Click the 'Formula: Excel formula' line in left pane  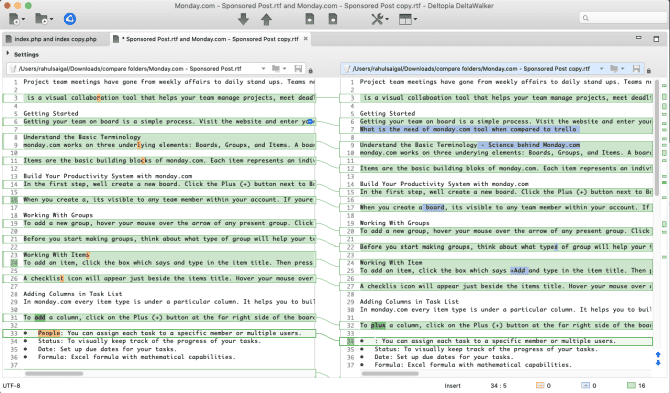[136, 357]
